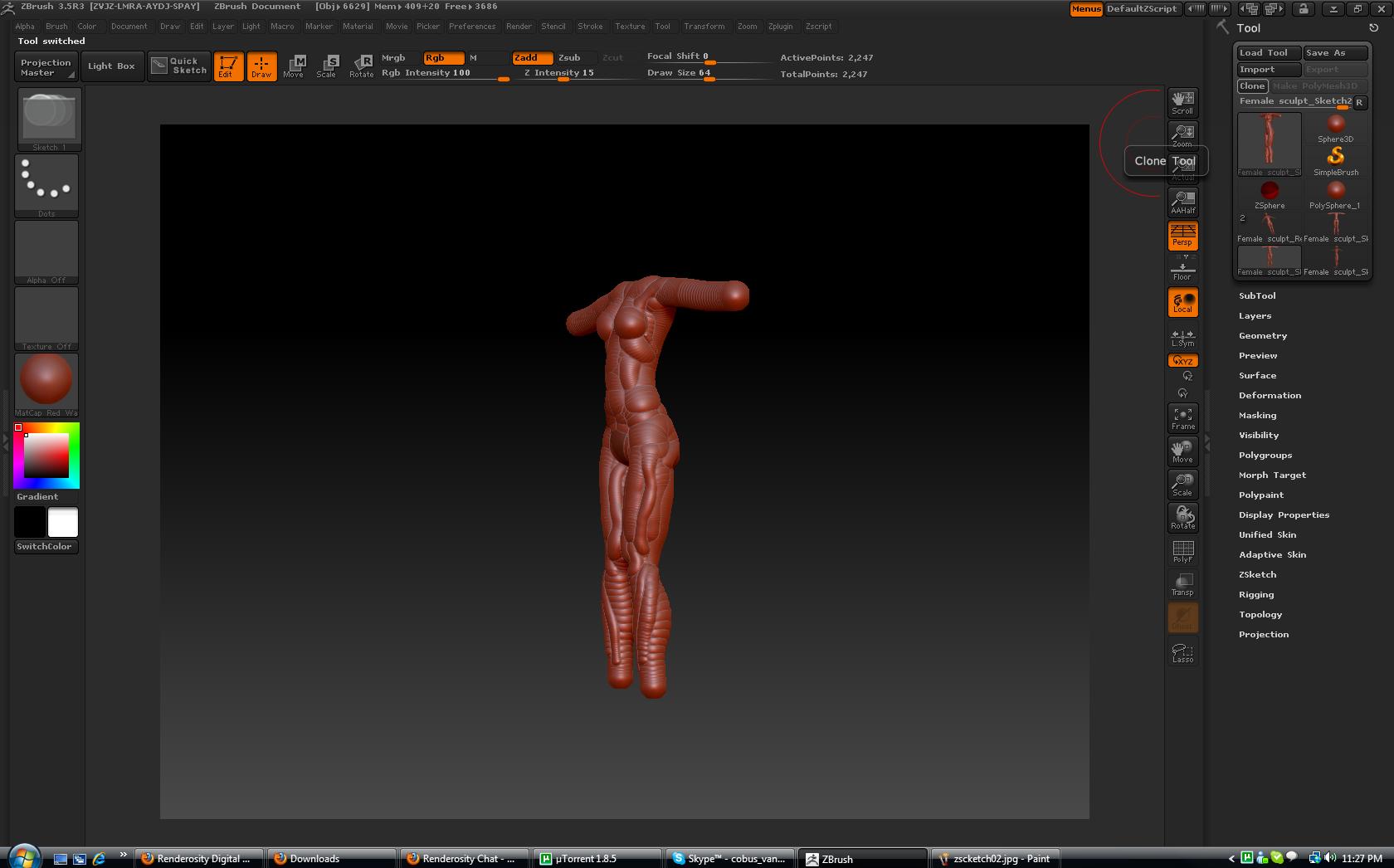Click the AAHalf view icon
1394x868 pixels.
coord(1182,202)
